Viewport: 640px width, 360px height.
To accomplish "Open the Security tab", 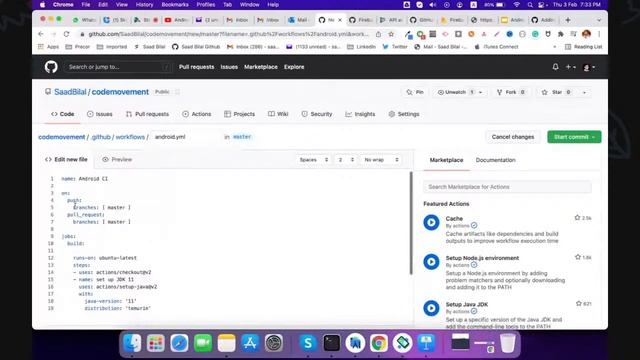I will tap(317, 114).
